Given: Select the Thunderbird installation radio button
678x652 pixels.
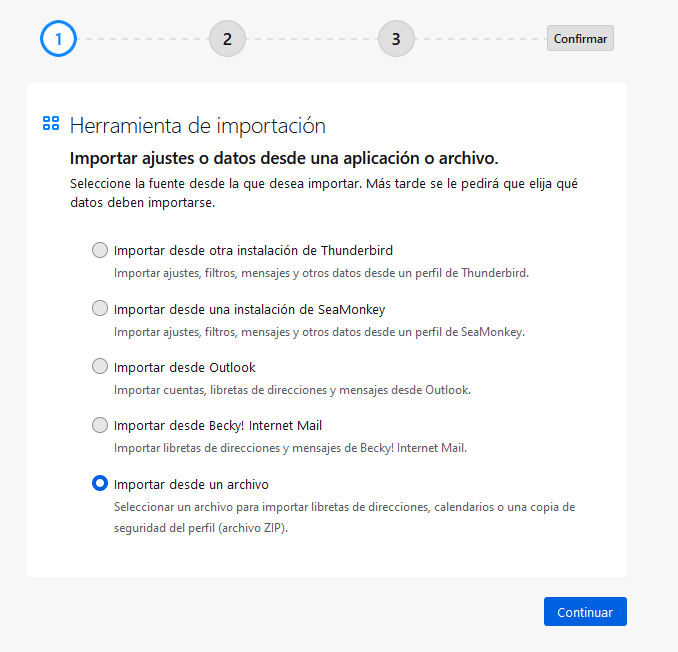Looking at the screenshot, I should coord(100,250).
